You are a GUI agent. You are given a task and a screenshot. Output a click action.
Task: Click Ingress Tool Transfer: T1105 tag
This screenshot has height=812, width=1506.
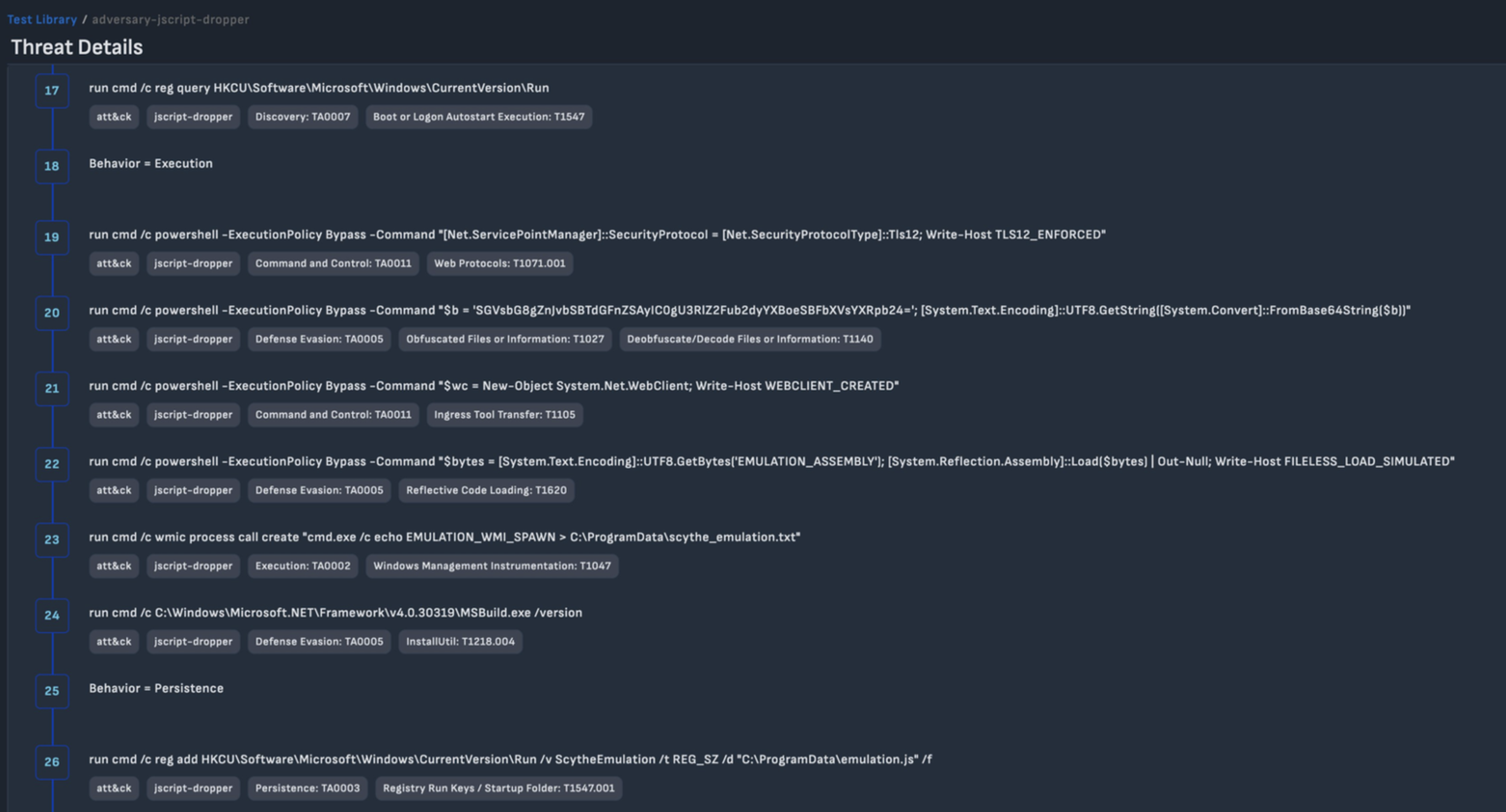(504, 415)
